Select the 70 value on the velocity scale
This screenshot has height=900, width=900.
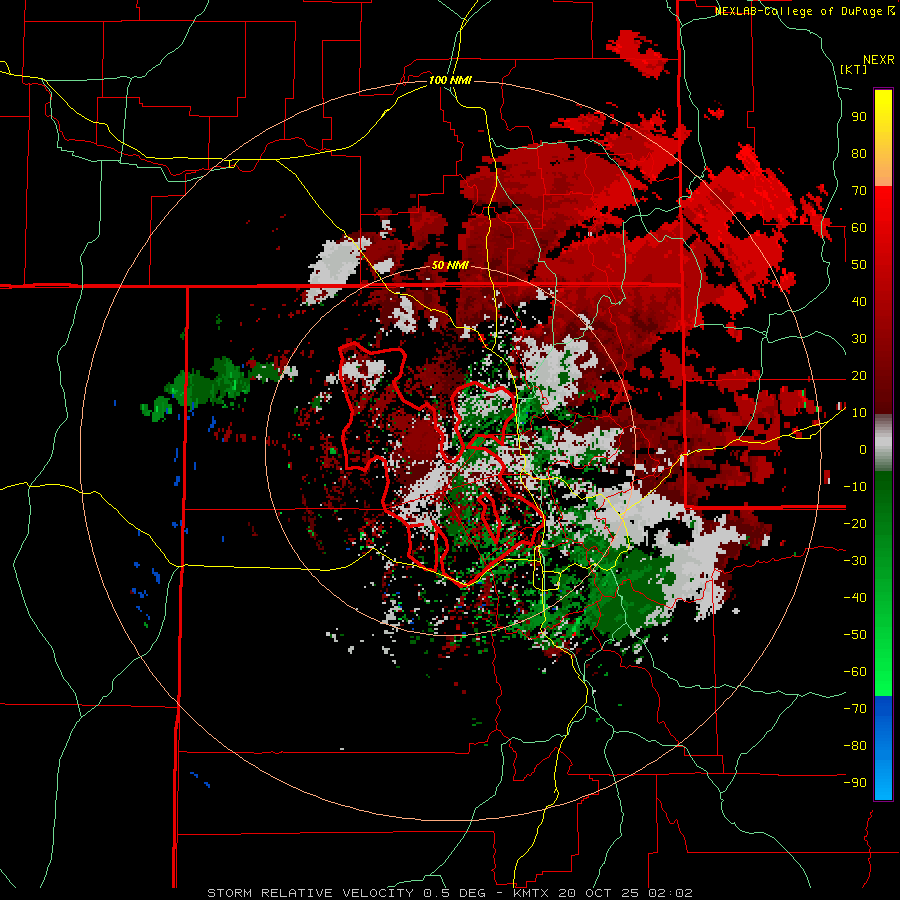[x=859, y=191]
